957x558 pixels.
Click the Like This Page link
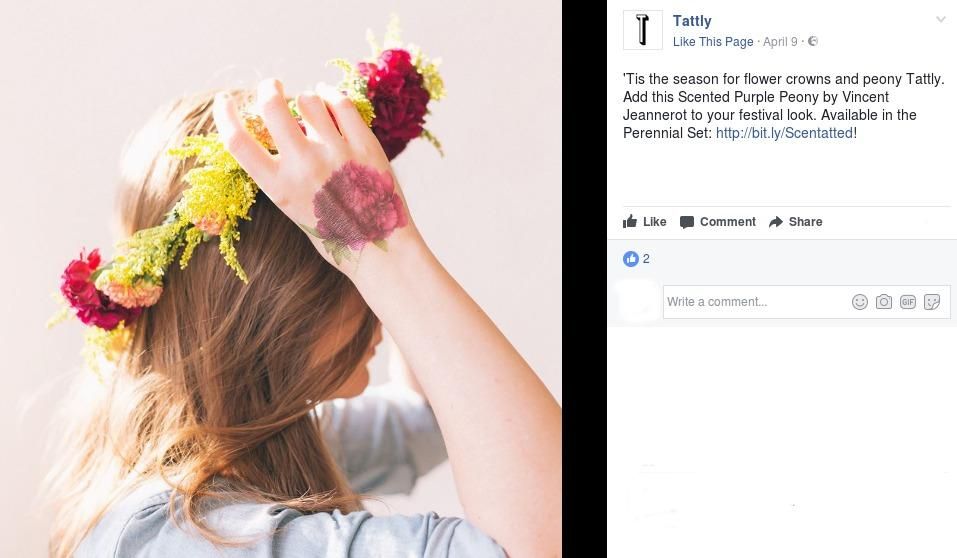coord(713,42)
